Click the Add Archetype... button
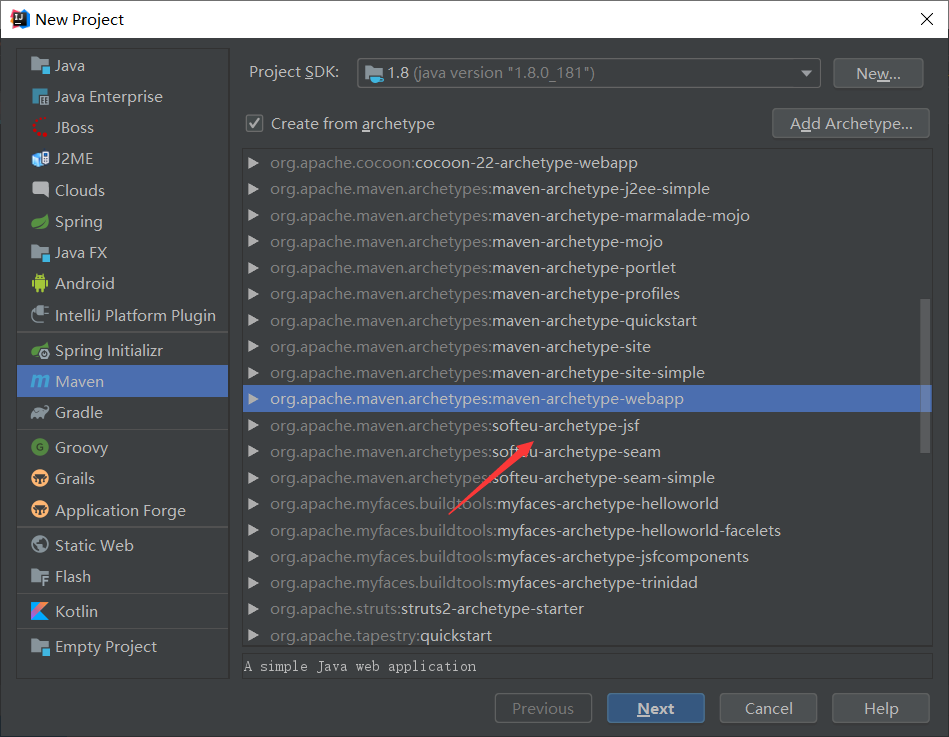The image size is (949, 737). point(851,123)
